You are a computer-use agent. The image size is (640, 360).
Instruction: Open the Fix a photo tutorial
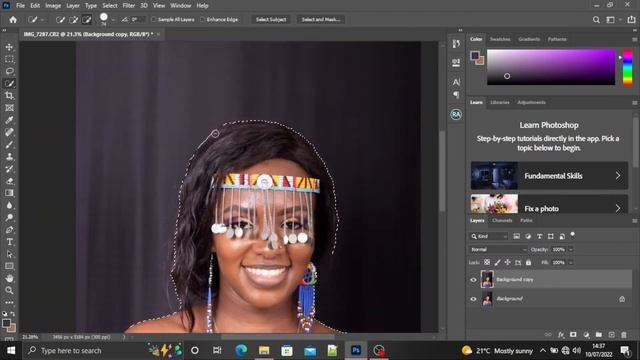click(549, 204)
